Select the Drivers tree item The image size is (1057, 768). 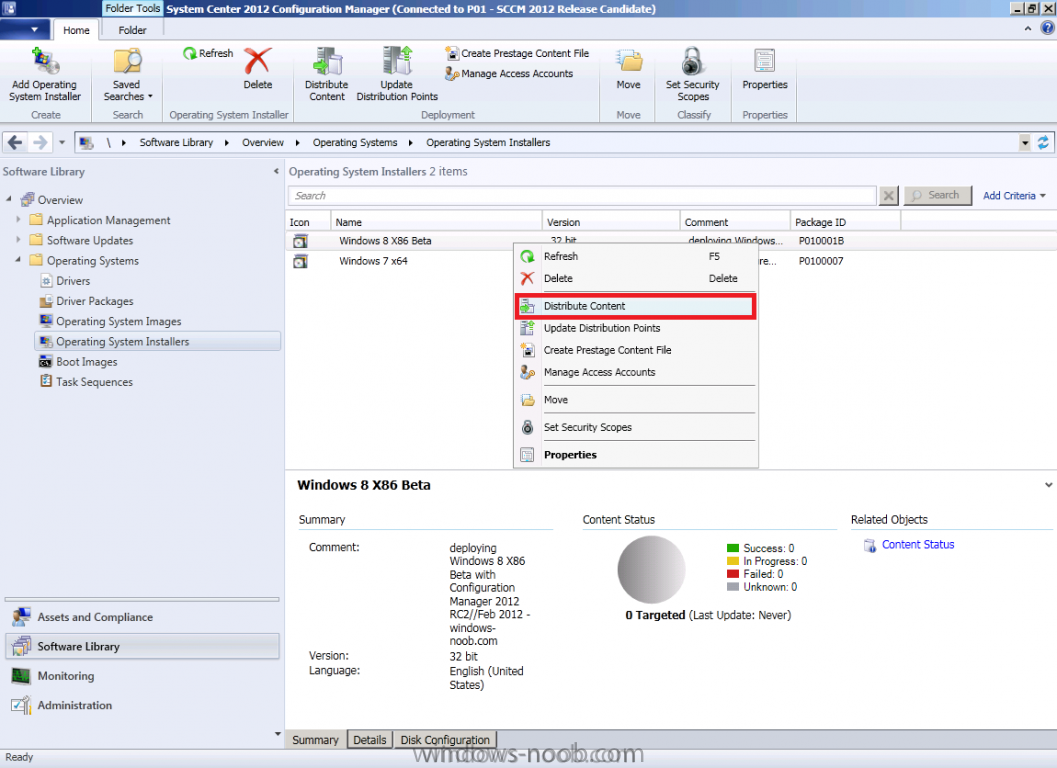(x=73, y=280)
